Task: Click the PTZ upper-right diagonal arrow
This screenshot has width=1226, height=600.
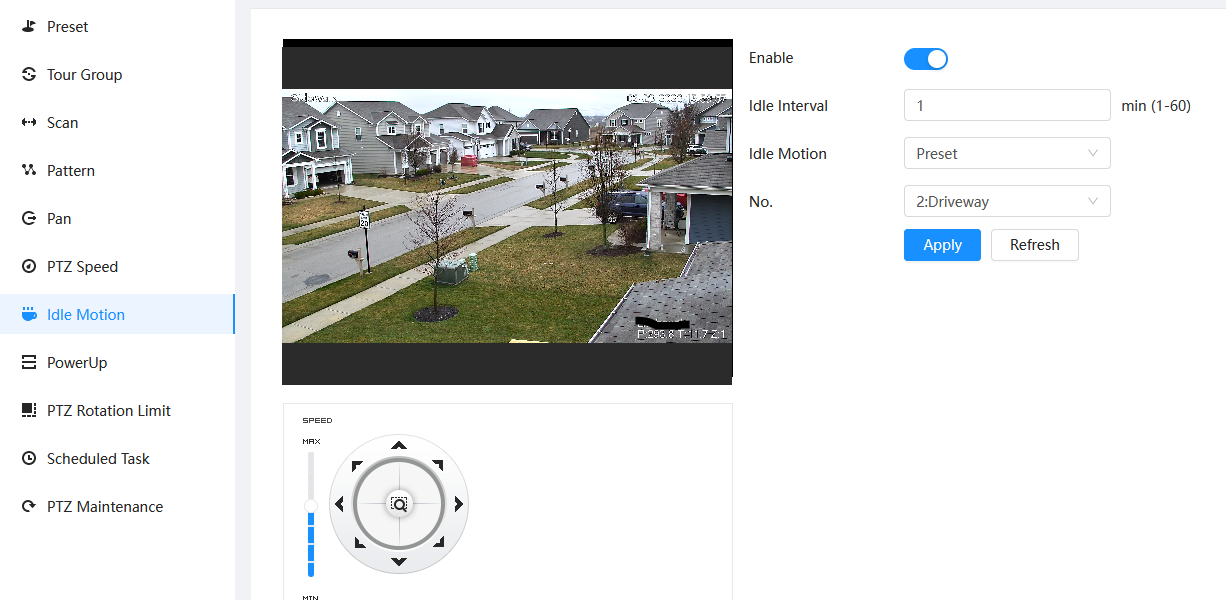Action: (438, 466)
